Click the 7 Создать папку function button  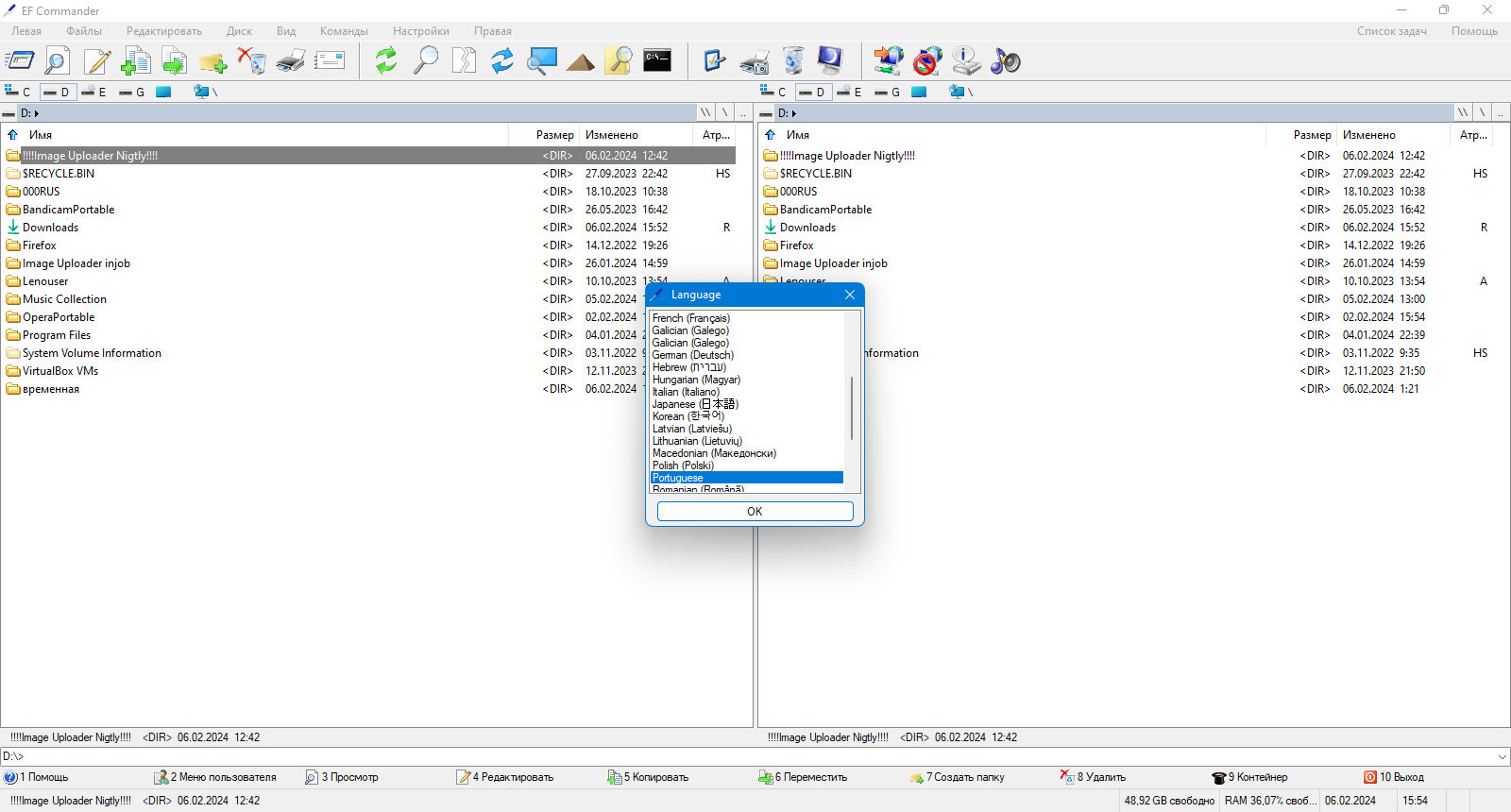[958, 777]
